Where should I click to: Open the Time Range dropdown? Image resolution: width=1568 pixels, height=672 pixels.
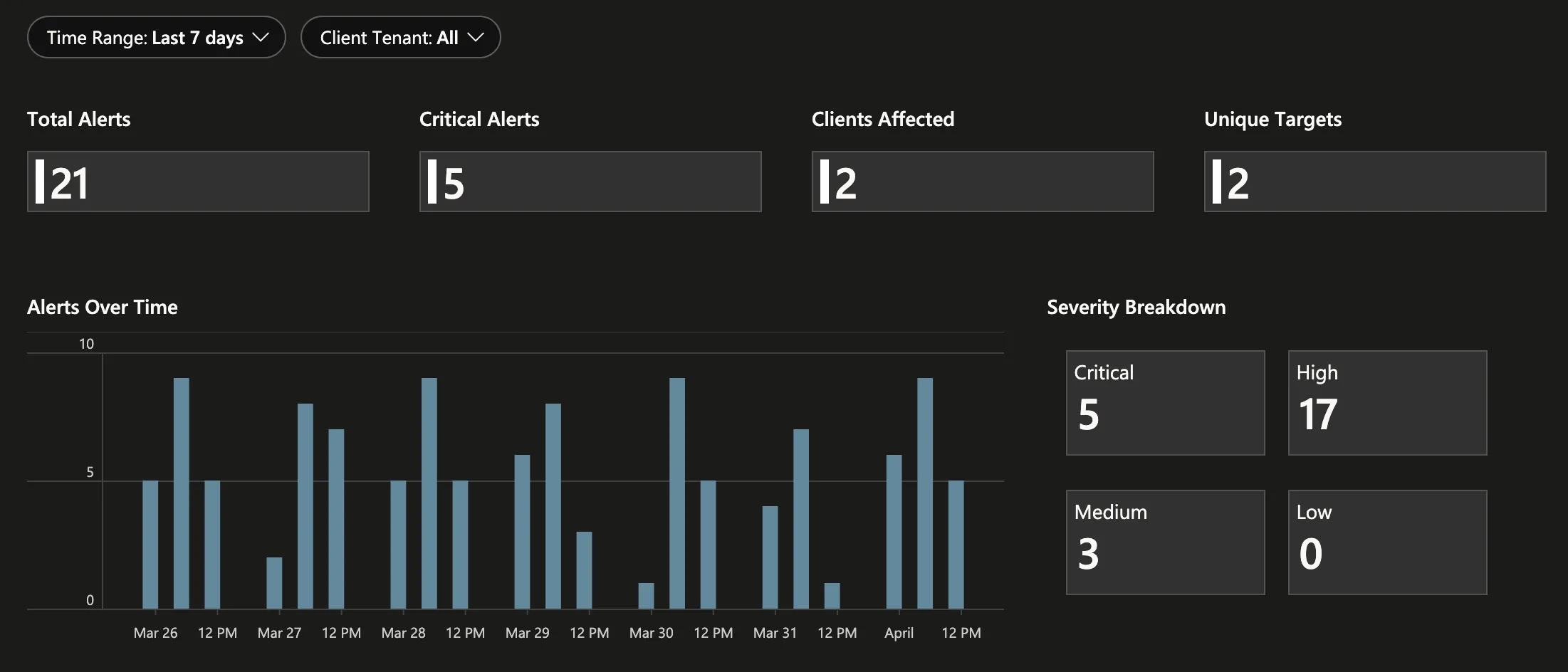156,37
